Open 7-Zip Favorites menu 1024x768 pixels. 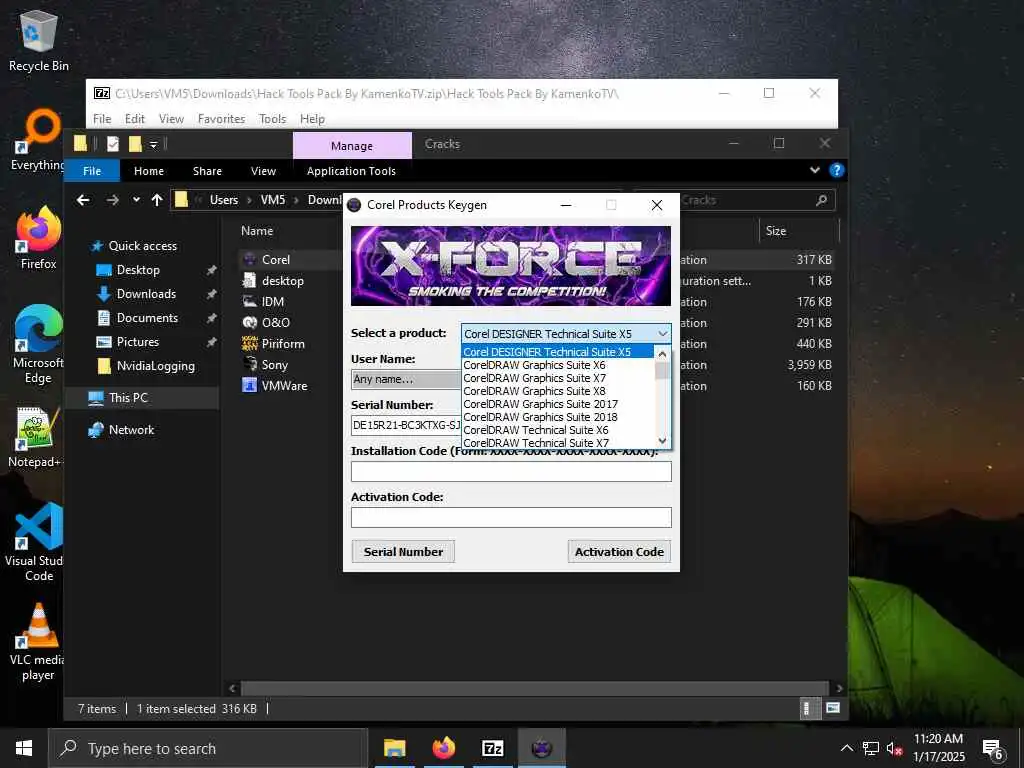click(x=221, y=119)
